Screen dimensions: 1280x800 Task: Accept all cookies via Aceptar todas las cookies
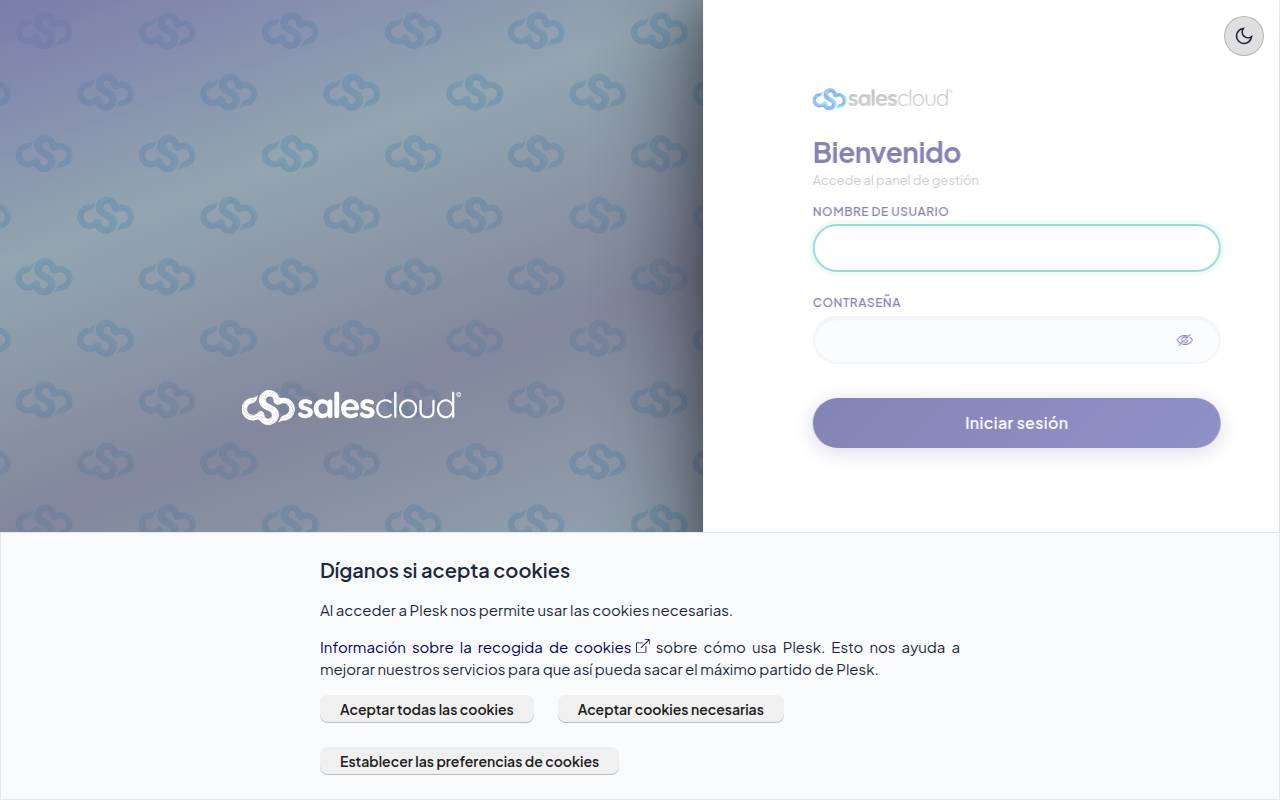tap(427, 709)
